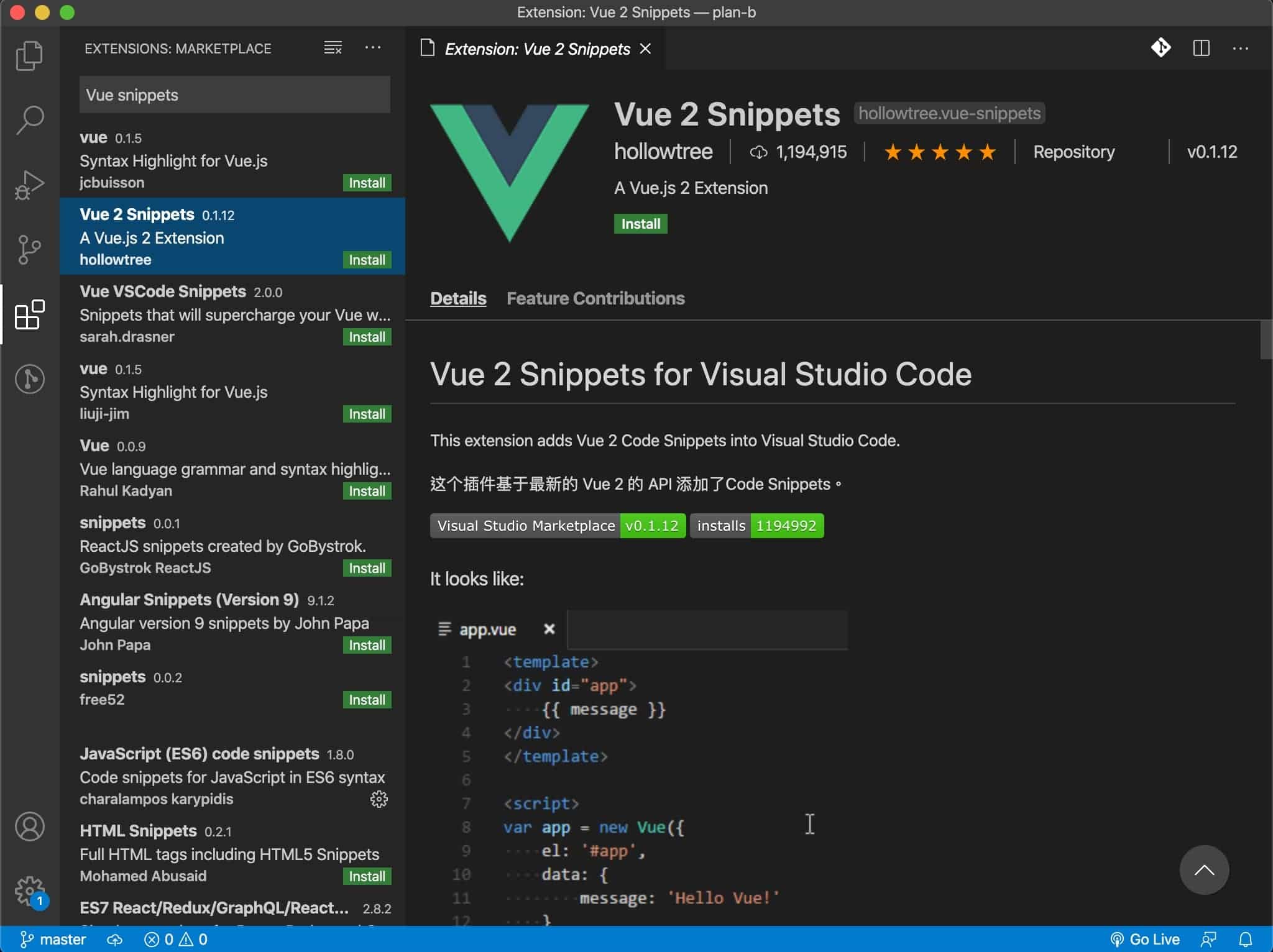Viewport: 1273px width, 952px height.
Task: Install Vue 2 Snippets from details page
Action: coord(640,224)
